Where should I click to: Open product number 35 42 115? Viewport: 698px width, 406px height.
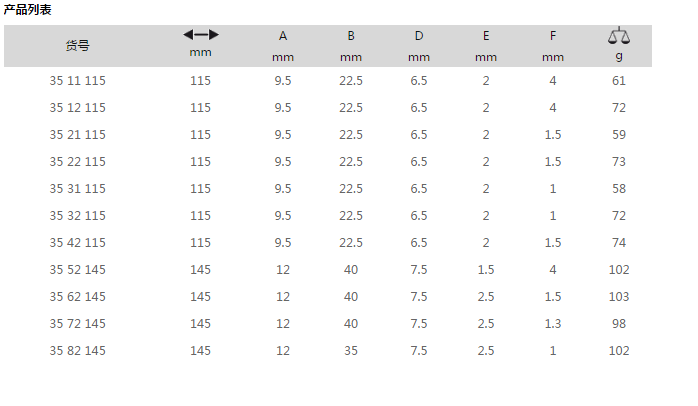click(77, 243)
